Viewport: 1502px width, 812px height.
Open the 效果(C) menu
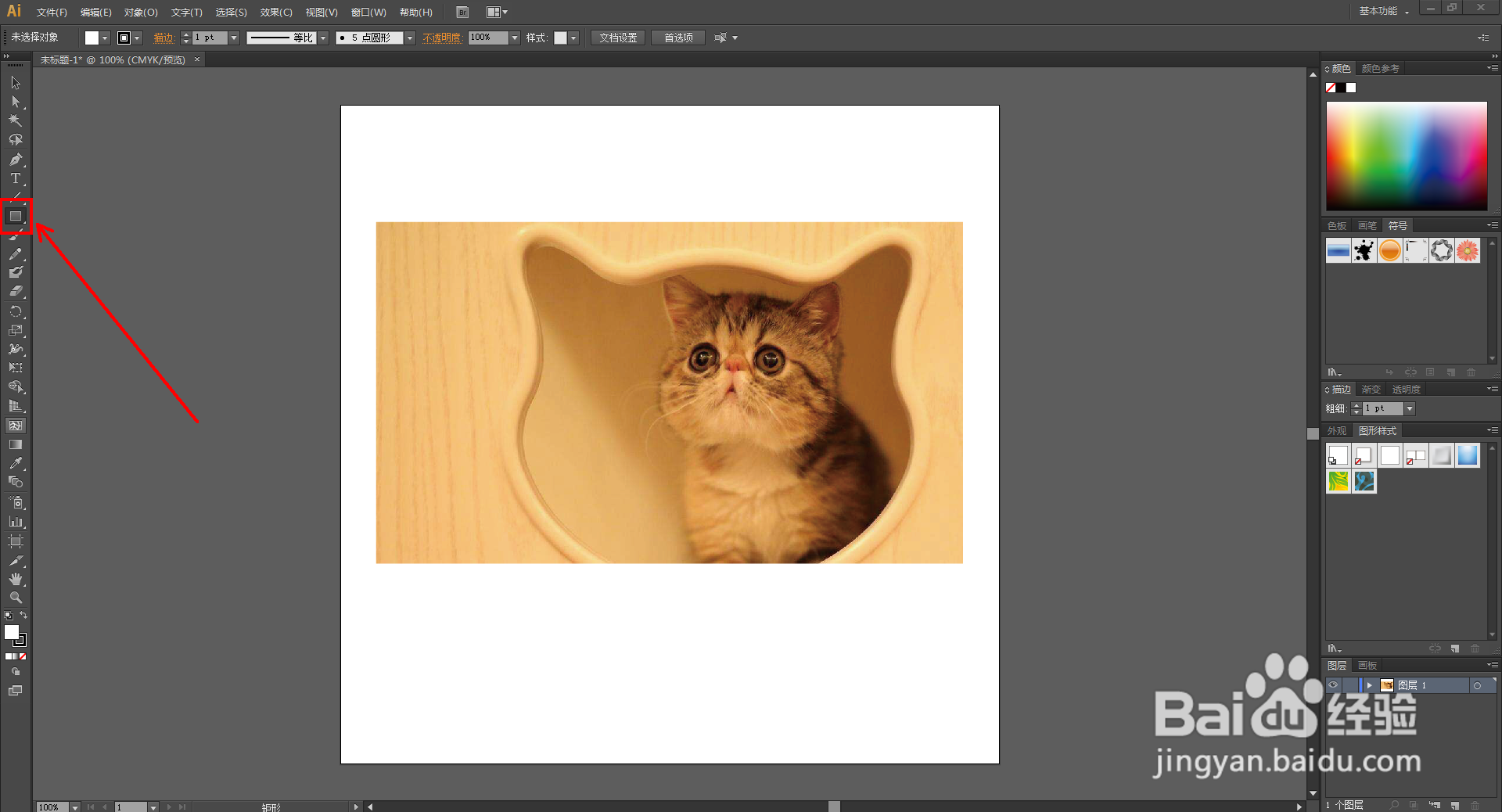point(276,13)
